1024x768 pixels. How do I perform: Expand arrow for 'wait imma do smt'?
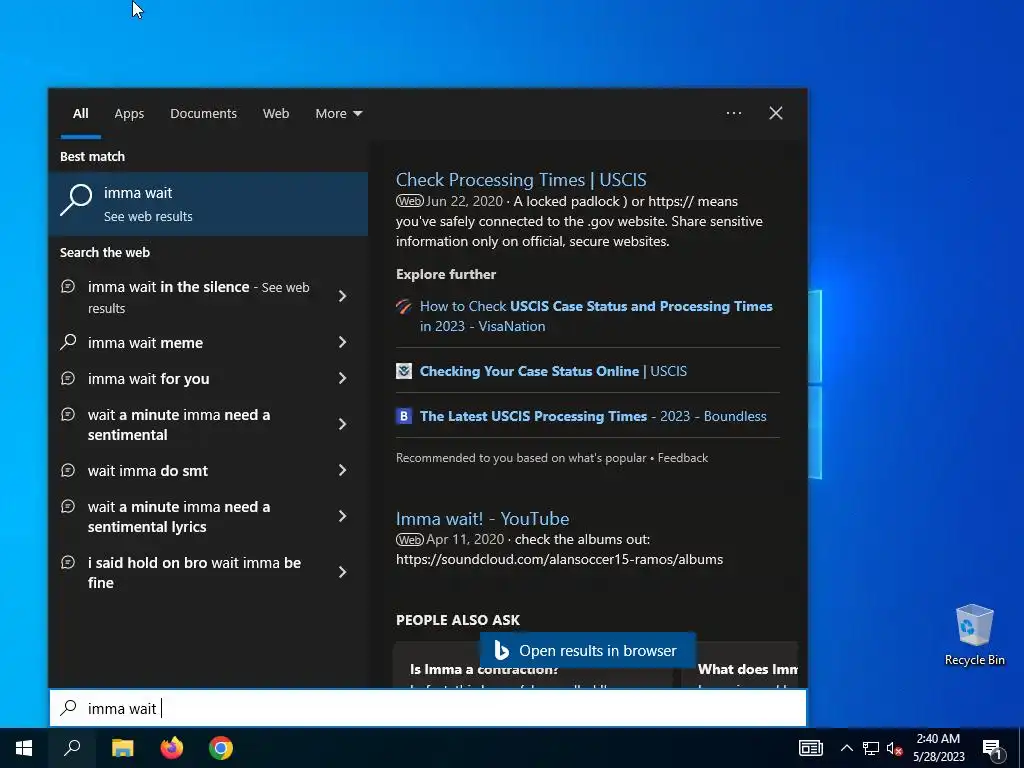tap(342, 470)
